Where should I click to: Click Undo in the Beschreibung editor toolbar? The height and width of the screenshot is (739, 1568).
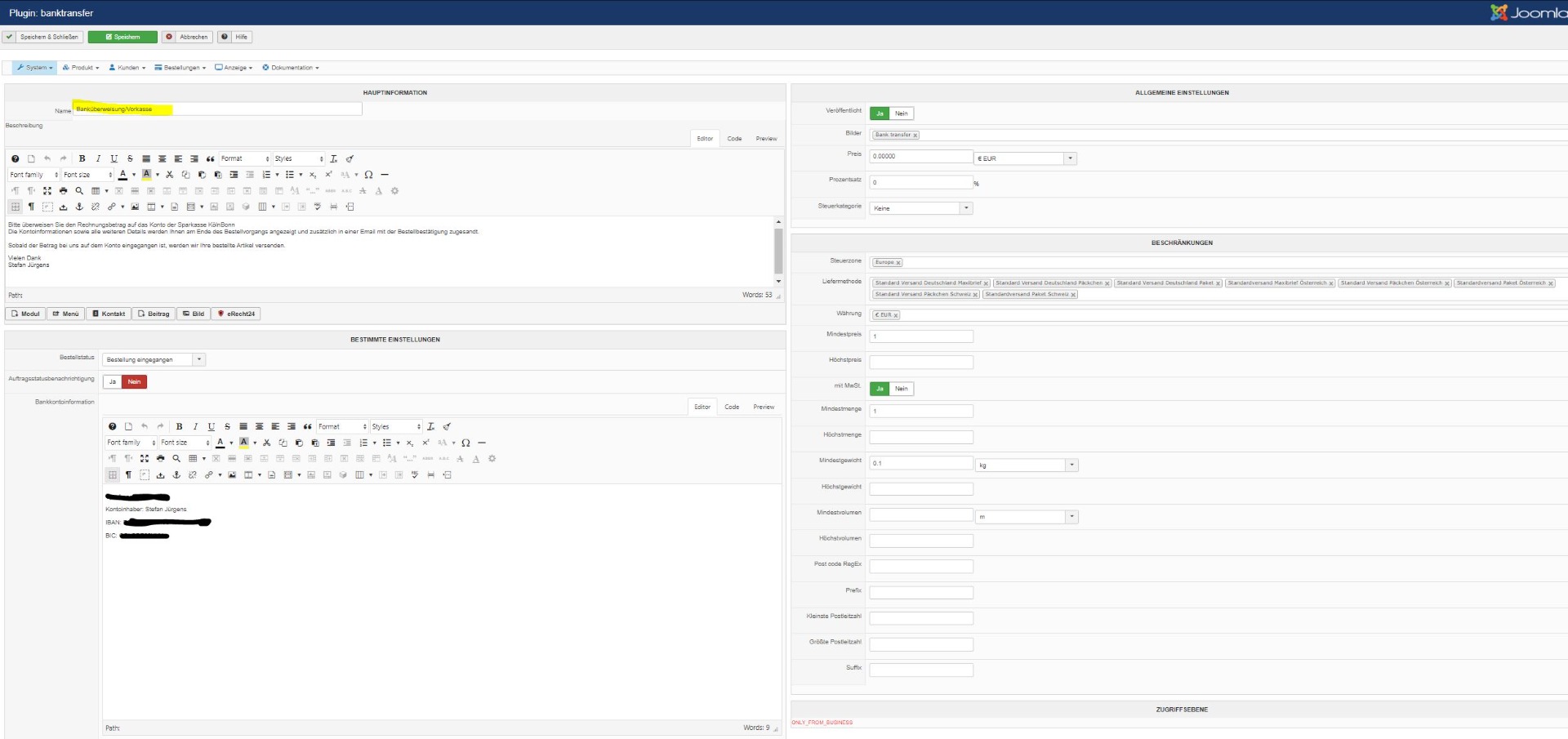pyautogui.click(x=47, y=159)
